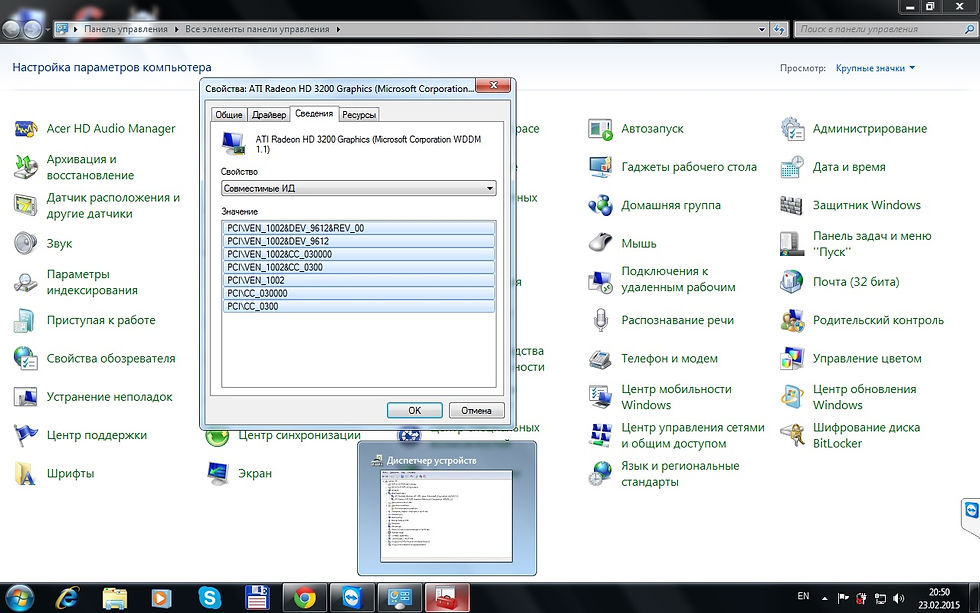The image size is (980, 613).
Task: Open Администрирование icon
Action: click(792, 129)
